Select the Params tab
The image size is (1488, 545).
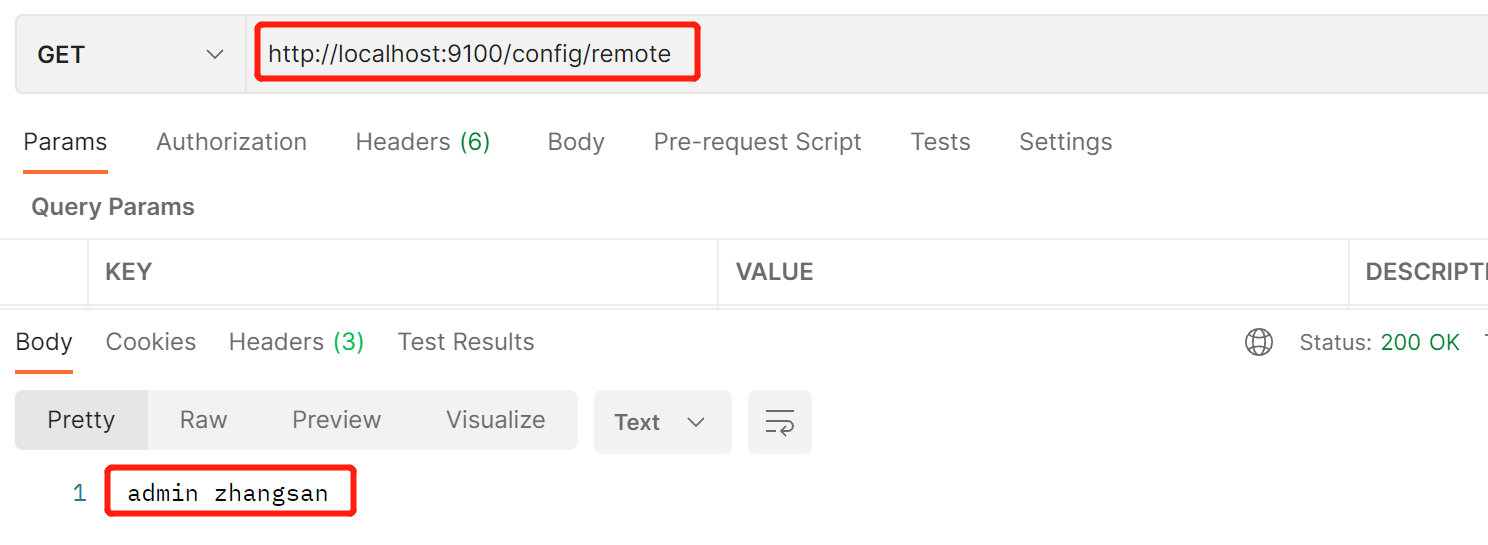(x=65, y=142)
